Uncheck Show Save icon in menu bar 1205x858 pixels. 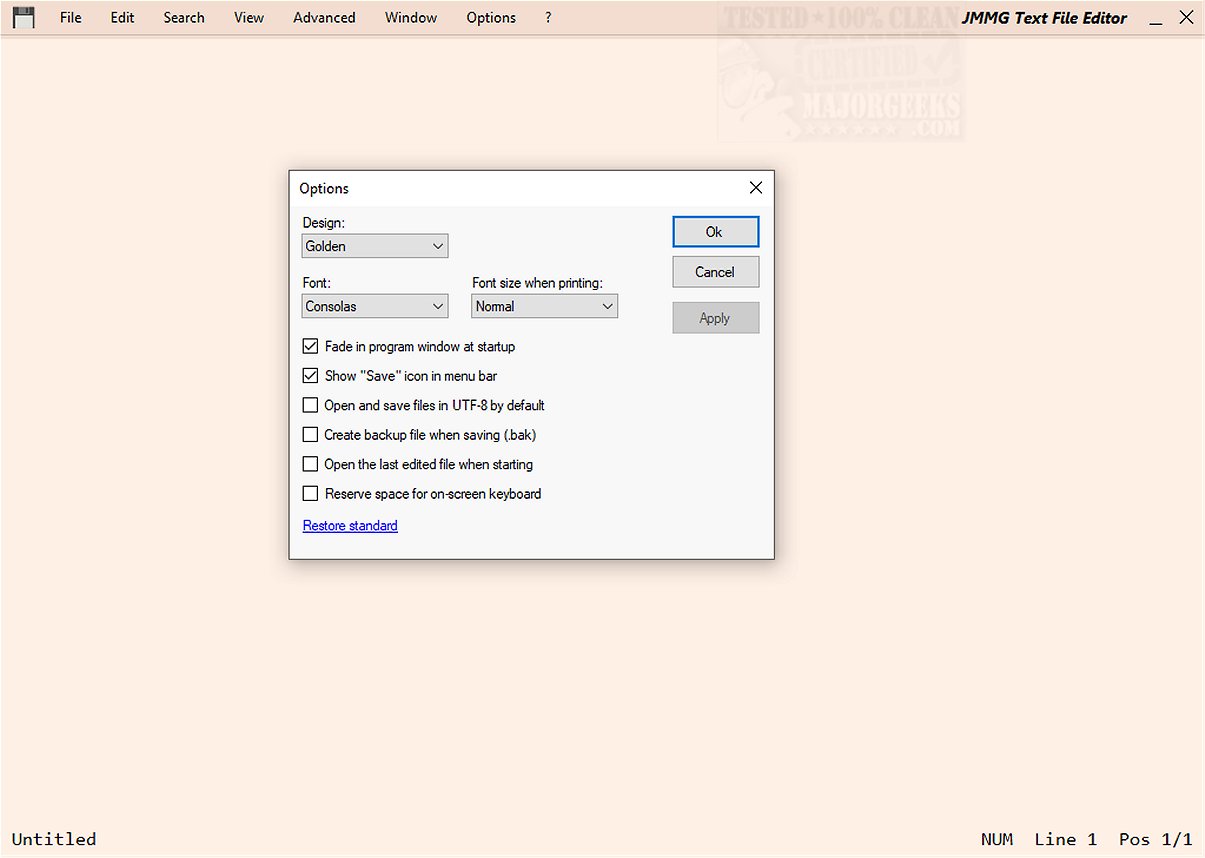[x=310, y=375]
